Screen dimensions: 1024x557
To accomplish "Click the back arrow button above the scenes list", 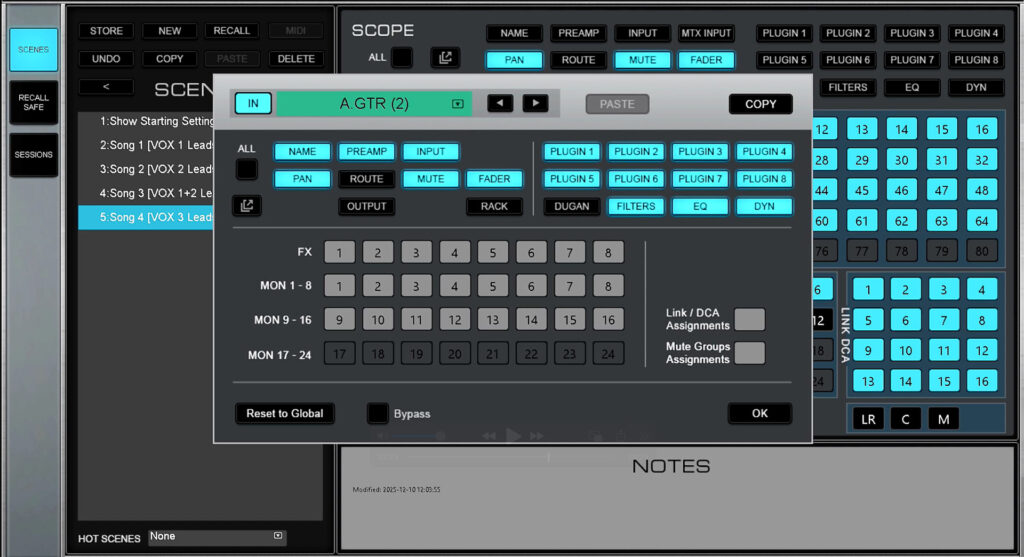I will 106,87.
